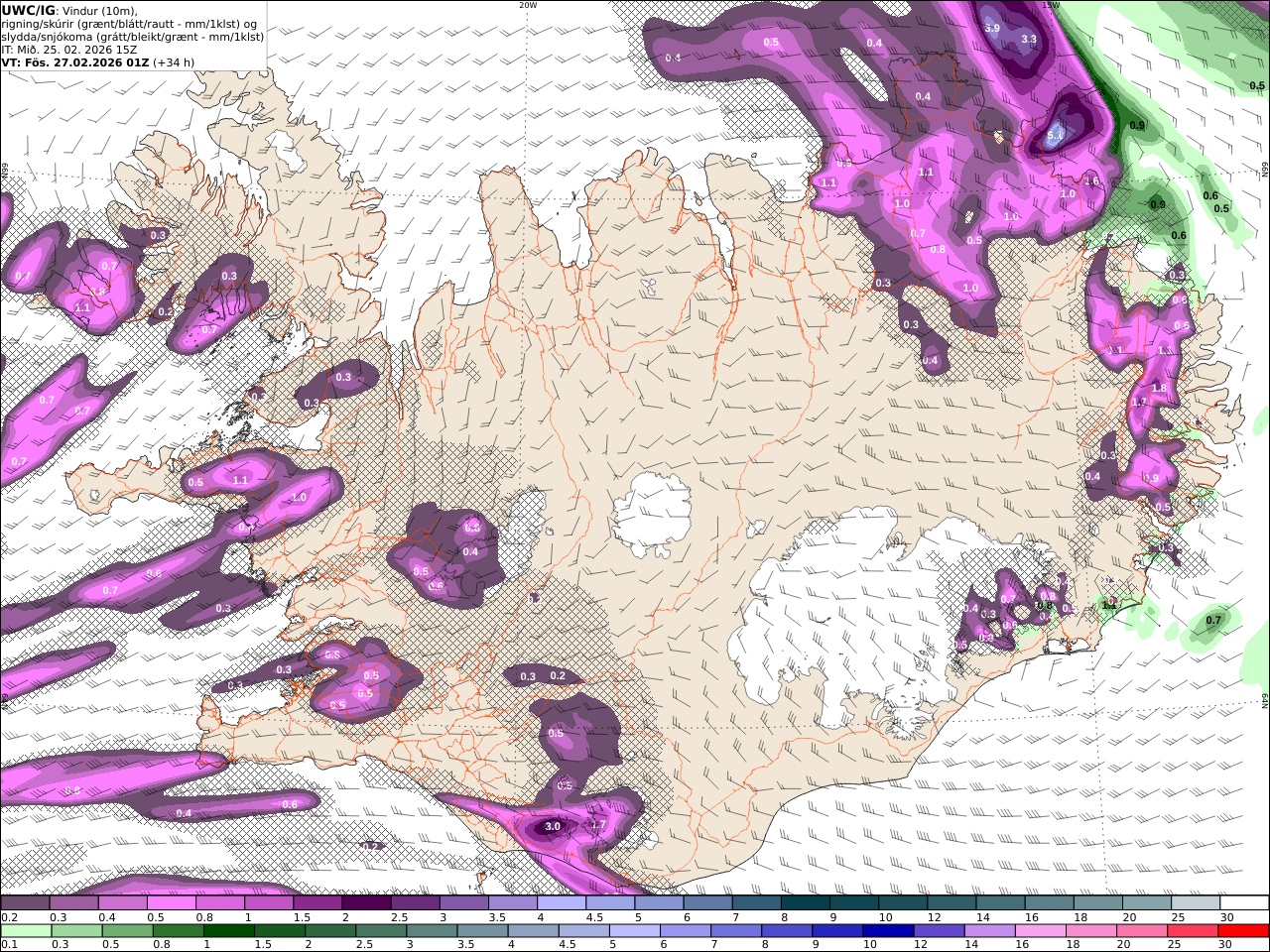Pick top legend swatch between 6 and 7
This screenshot has height=952, width=1270.
pos(707,903)
